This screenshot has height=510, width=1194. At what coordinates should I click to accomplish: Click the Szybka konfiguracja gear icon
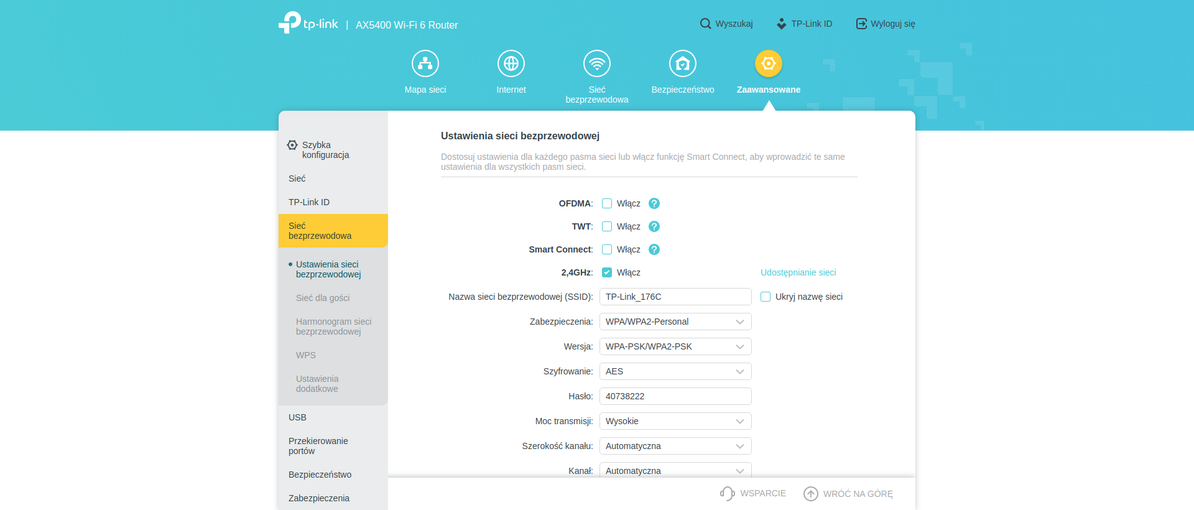(x=292, y=145)
